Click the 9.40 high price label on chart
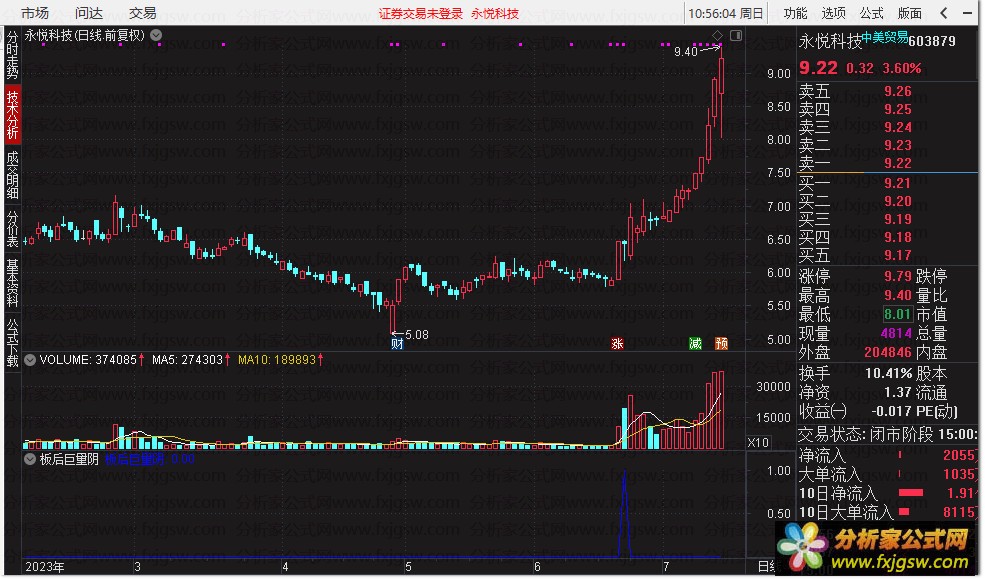 (x=686, y=51)
